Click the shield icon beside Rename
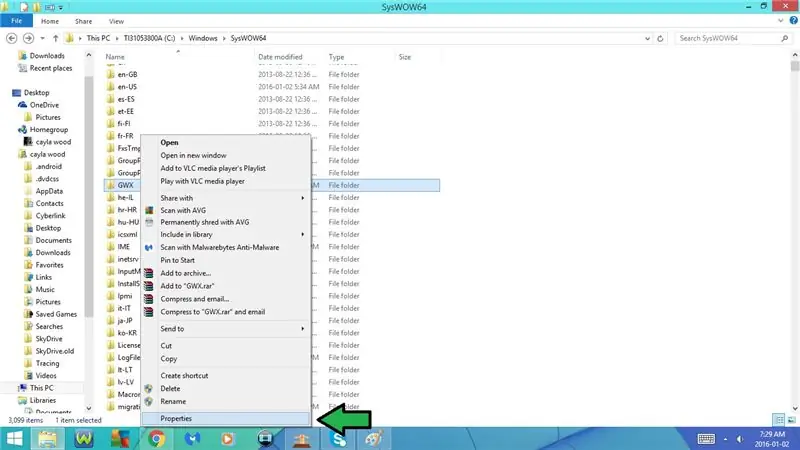Screen dimensions: 800x450 point(148,402)
